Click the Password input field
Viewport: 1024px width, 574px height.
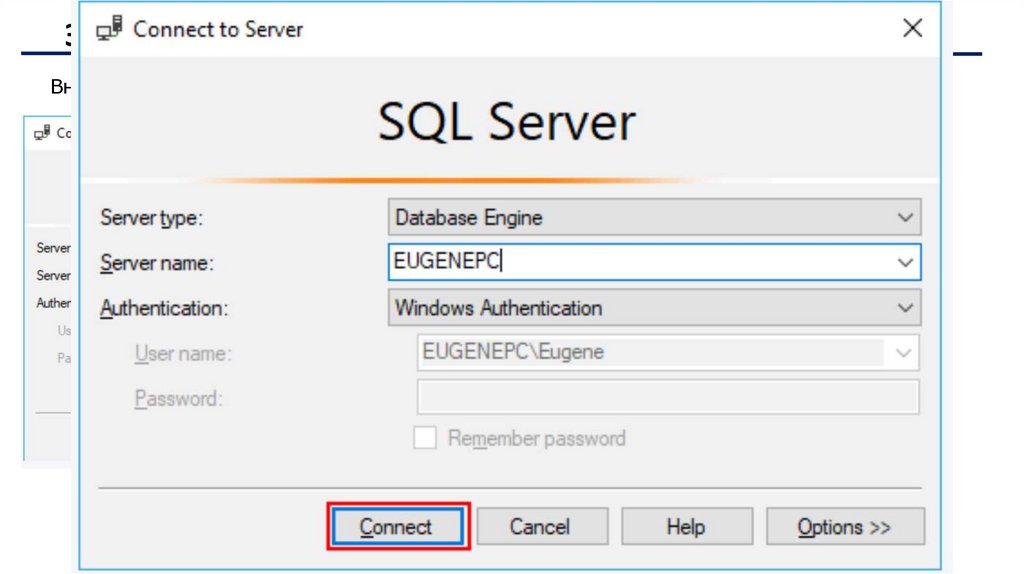point(667,397)
